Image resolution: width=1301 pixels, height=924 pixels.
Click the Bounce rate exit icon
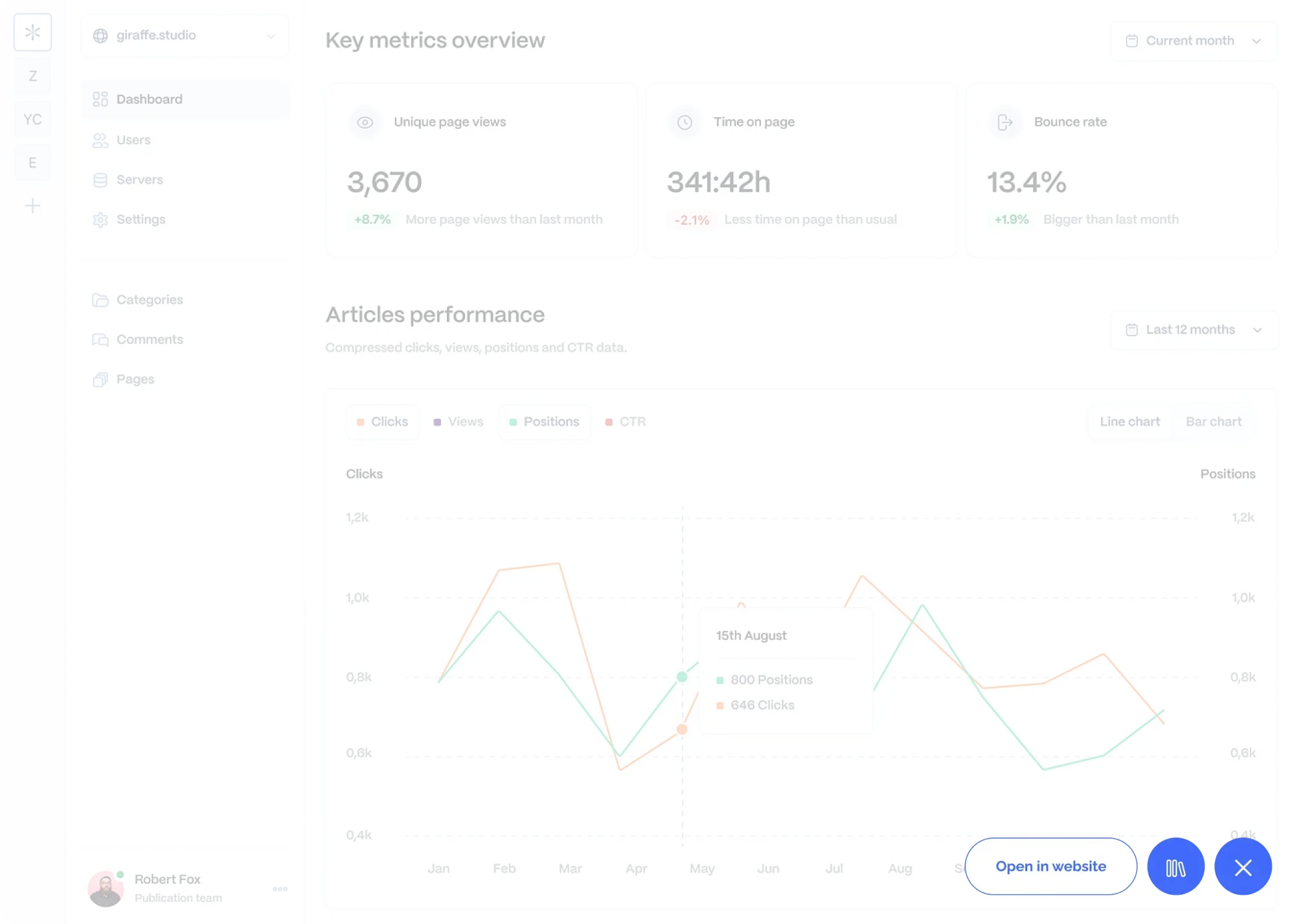pyautogui.click(x=1005, y=122)
